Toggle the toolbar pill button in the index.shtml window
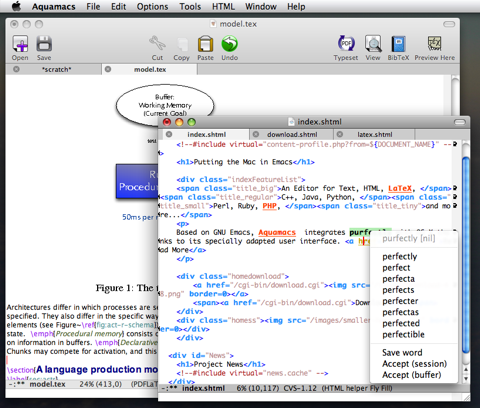480x408 pixels. 460,122
